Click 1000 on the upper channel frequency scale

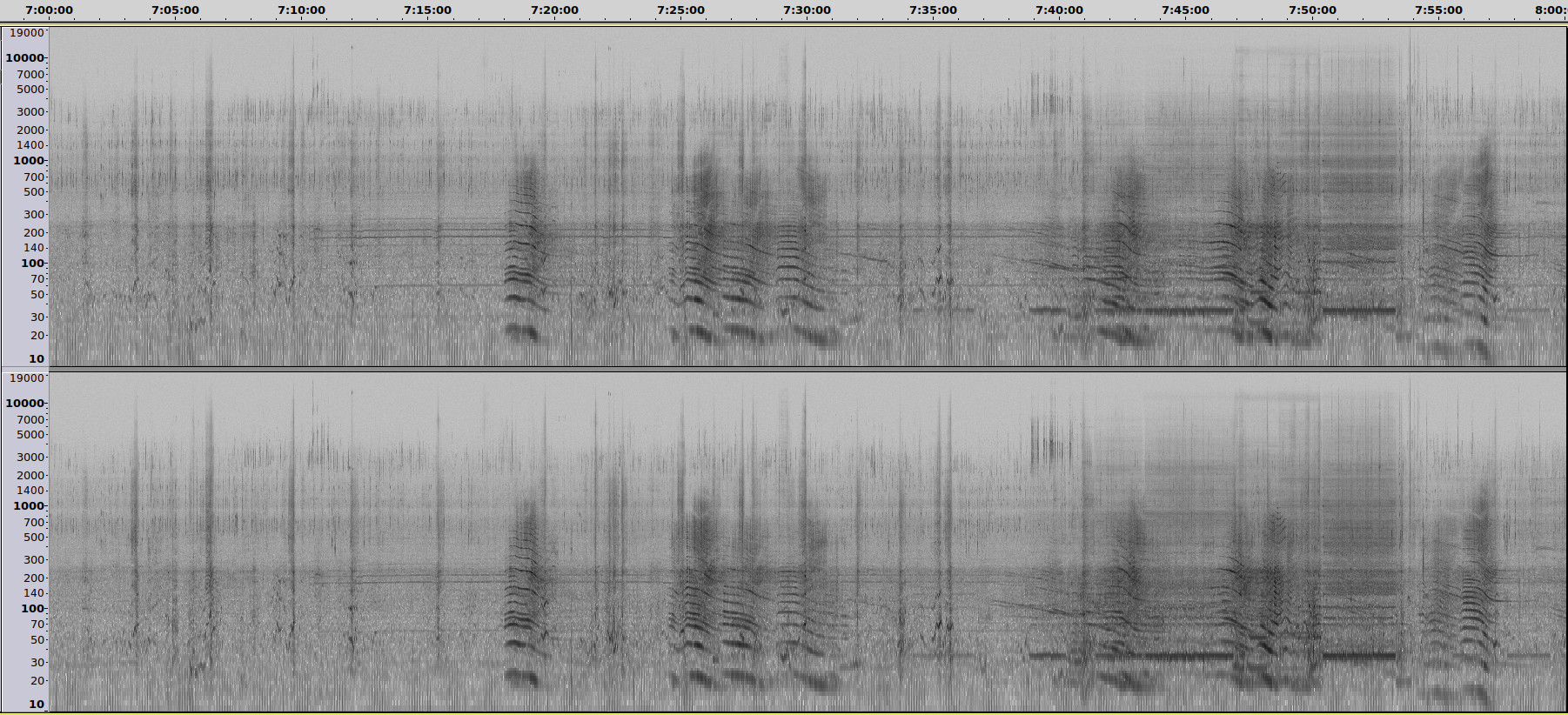pos(28,161)
